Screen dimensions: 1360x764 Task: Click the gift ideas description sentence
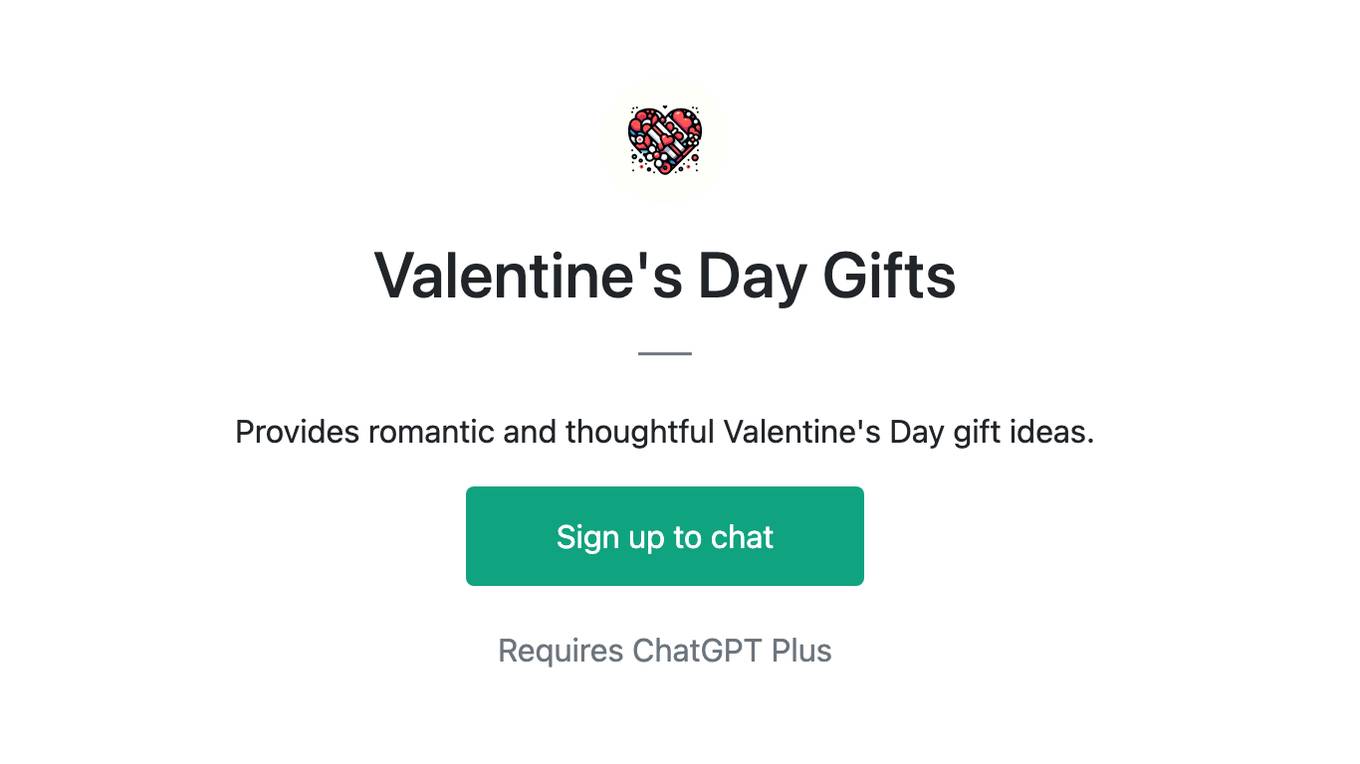tap(665, 432)
